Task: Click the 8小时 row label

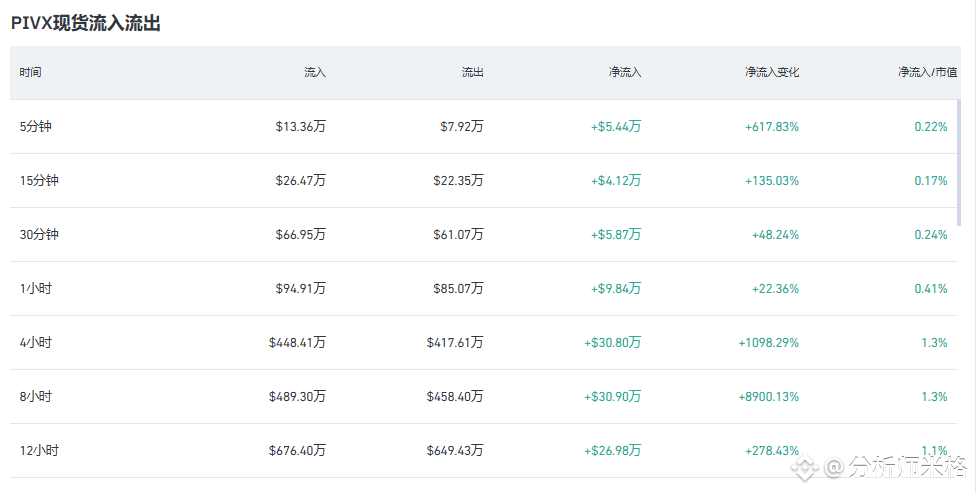Action: click(x=35, y=397)
